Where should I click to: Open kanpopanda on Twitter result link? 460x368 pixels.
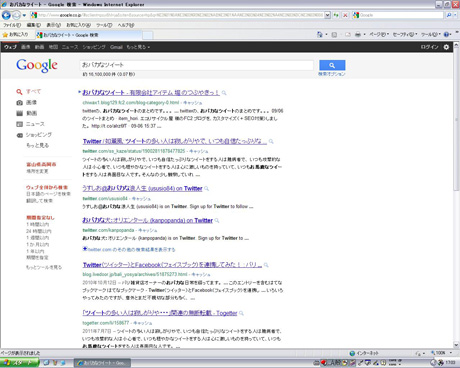[x=148, y=220]
